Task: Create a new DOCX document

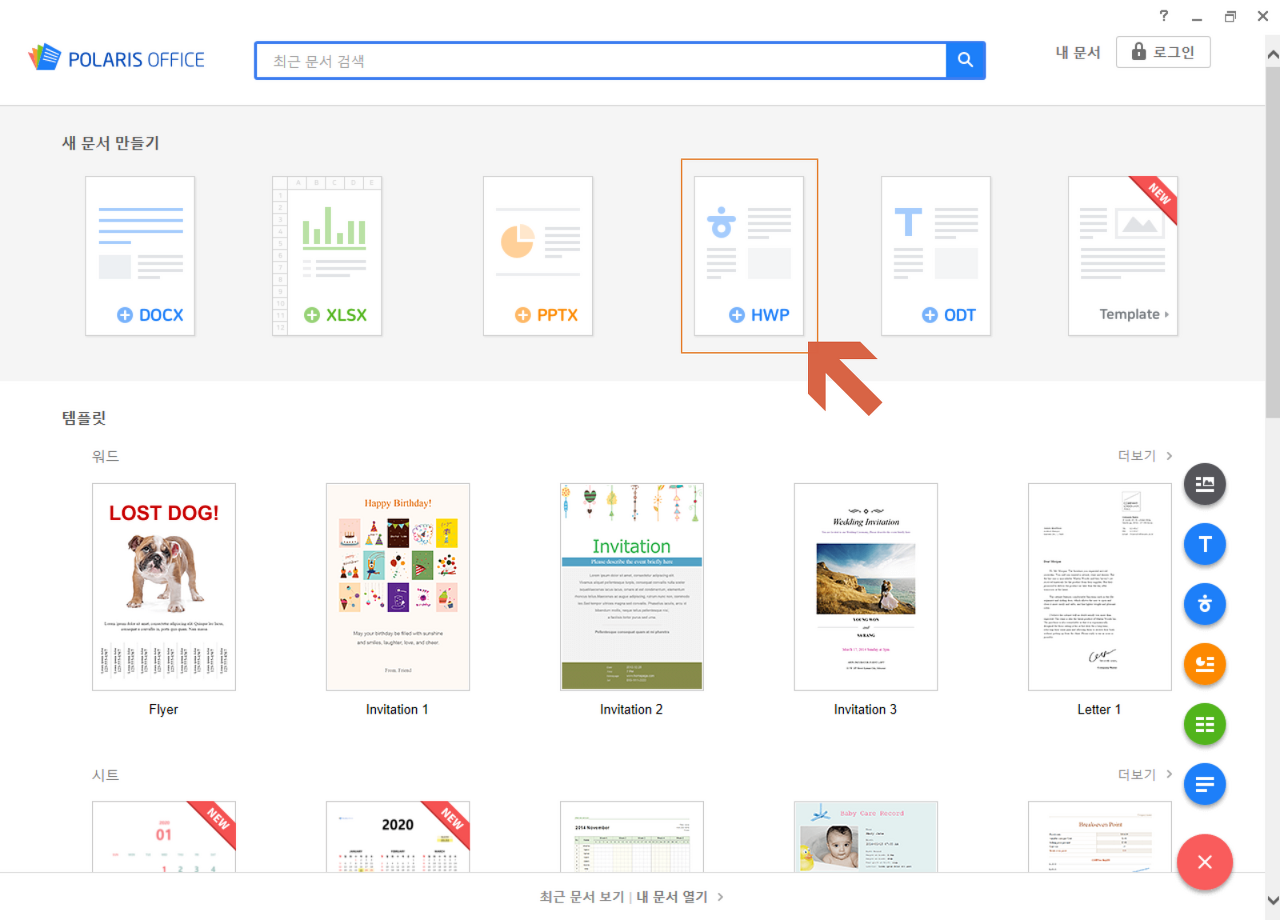Action: pos(140,256)
